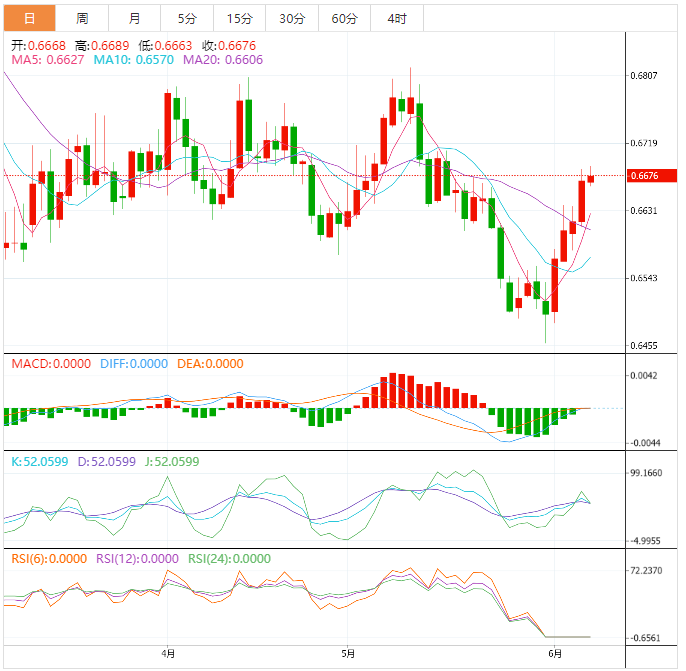This screenshot has height=671, width=686.
Task: Open the 月 monthly chart tab
Action: click(135, 19)
